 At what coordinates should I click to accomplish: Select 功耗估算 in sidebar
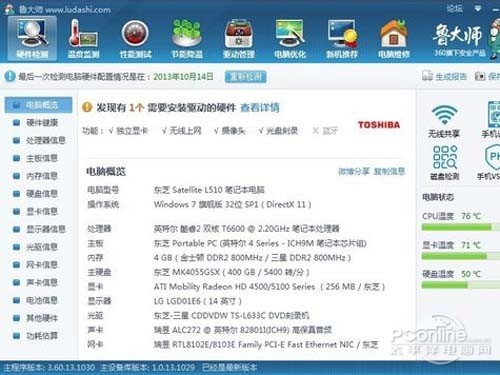[35, 336]
